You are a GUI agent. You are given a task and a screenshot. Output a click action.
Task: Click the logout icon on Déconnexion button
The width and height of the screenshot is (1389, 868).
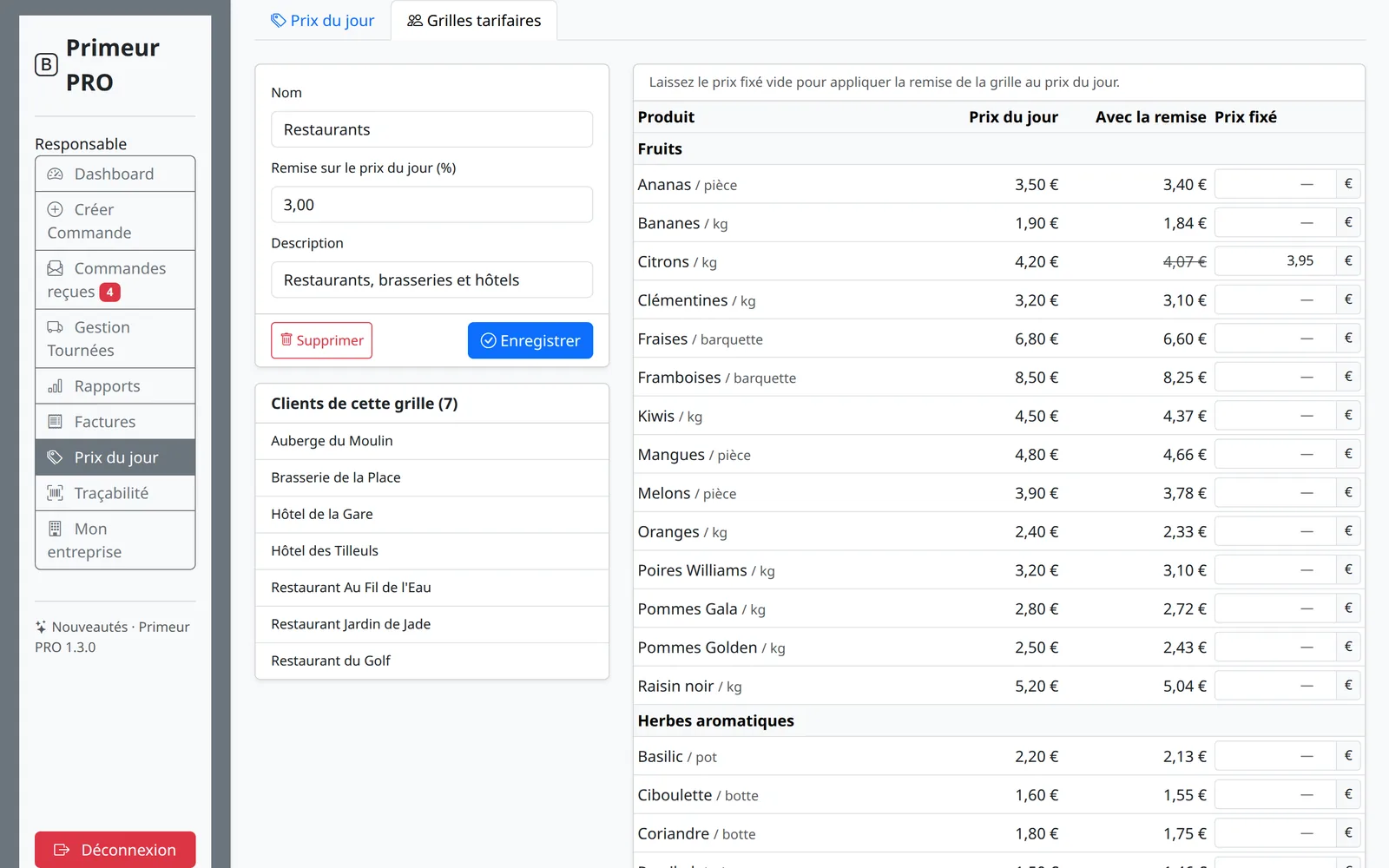click(x=62, y=850)
